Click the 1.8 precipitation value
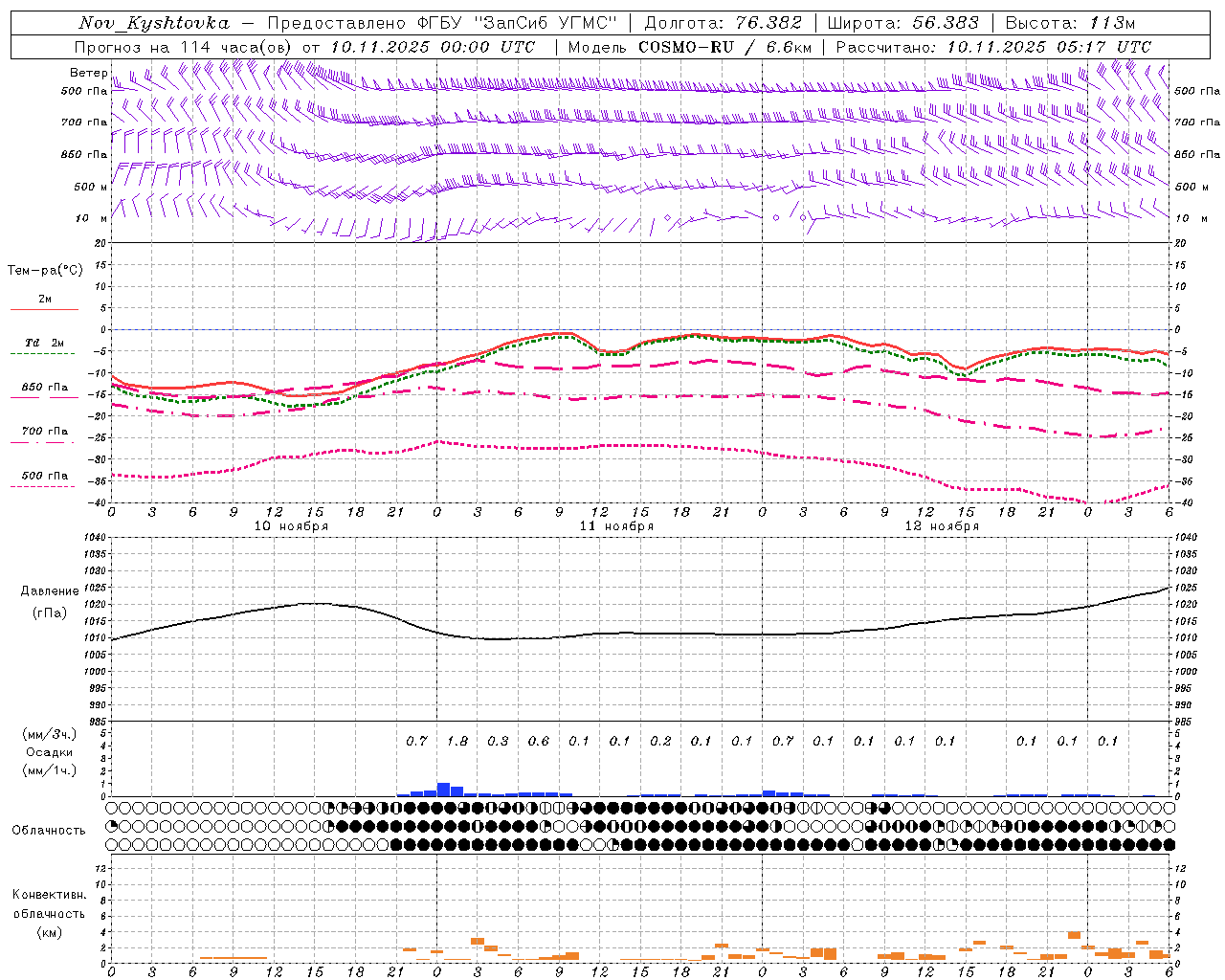The height and width of the screenshot is (980, 1225). pos(457,741)
